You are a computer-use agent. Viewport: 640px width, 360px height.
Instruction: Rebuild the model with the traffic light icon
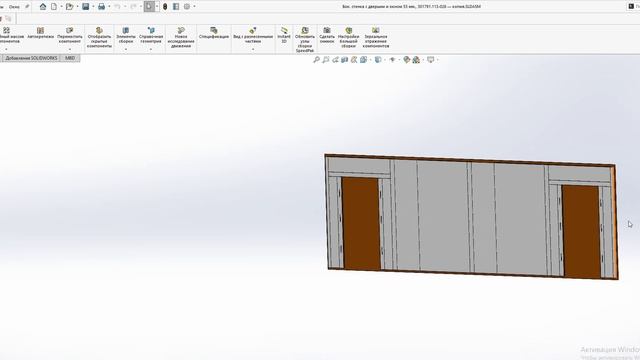pos(165,7)
